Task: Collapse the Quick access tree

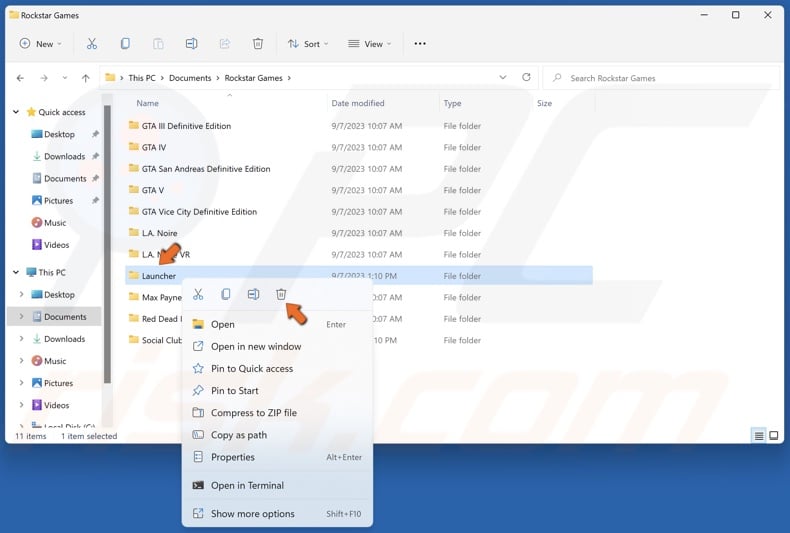Action: coord(16,112)
